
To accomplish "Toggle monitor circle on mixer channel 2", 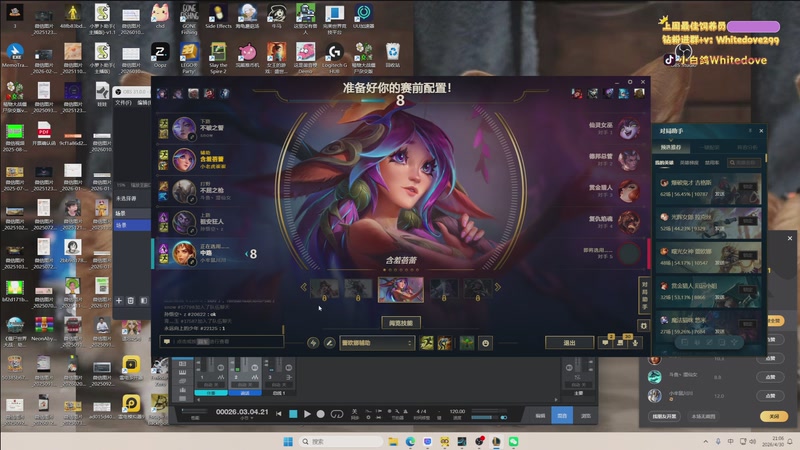I will point(254,367).
